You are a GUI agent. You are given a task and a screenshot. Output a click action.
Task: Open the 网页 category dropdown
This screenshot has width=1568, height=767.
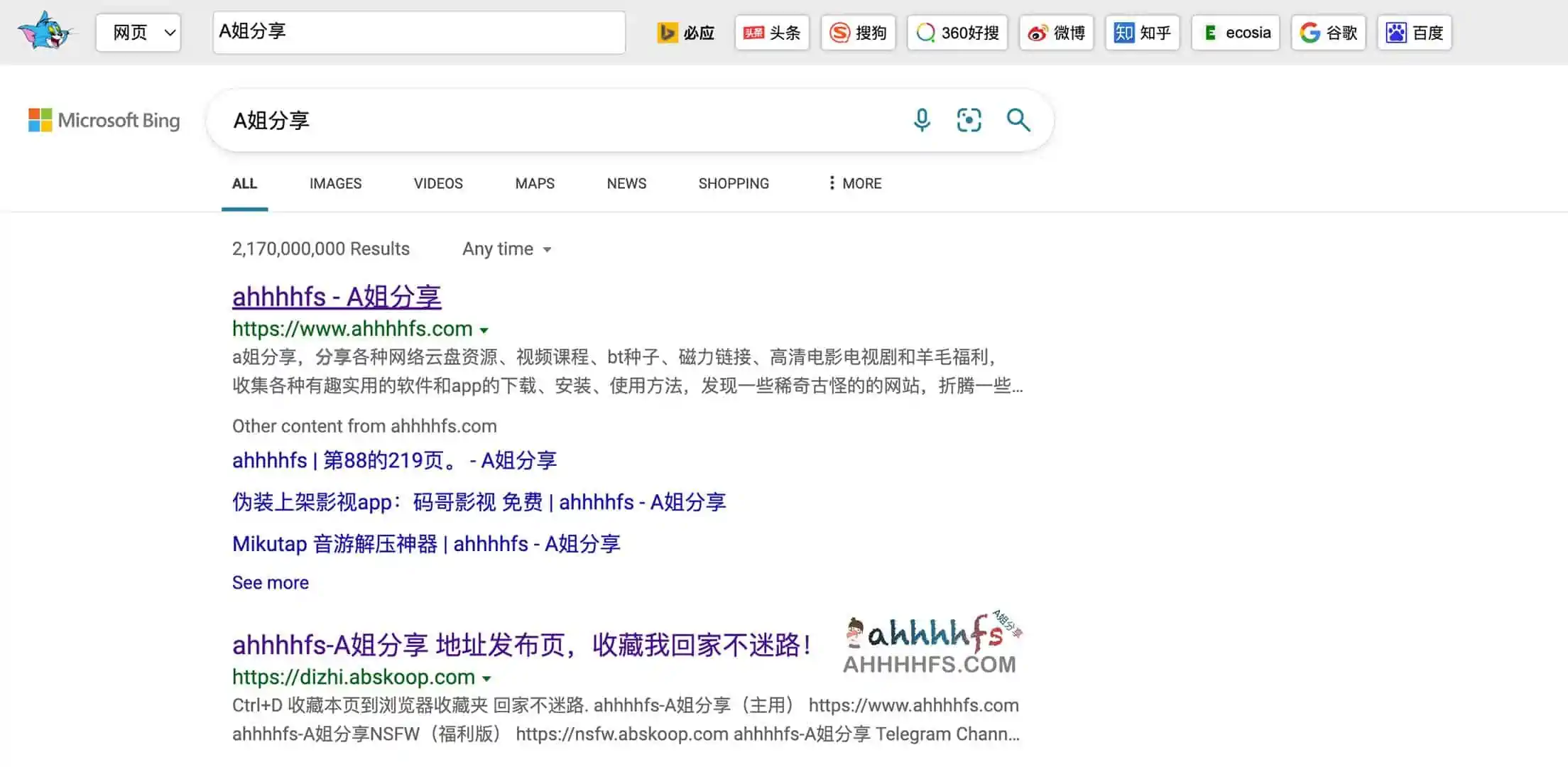pos(138,32)
